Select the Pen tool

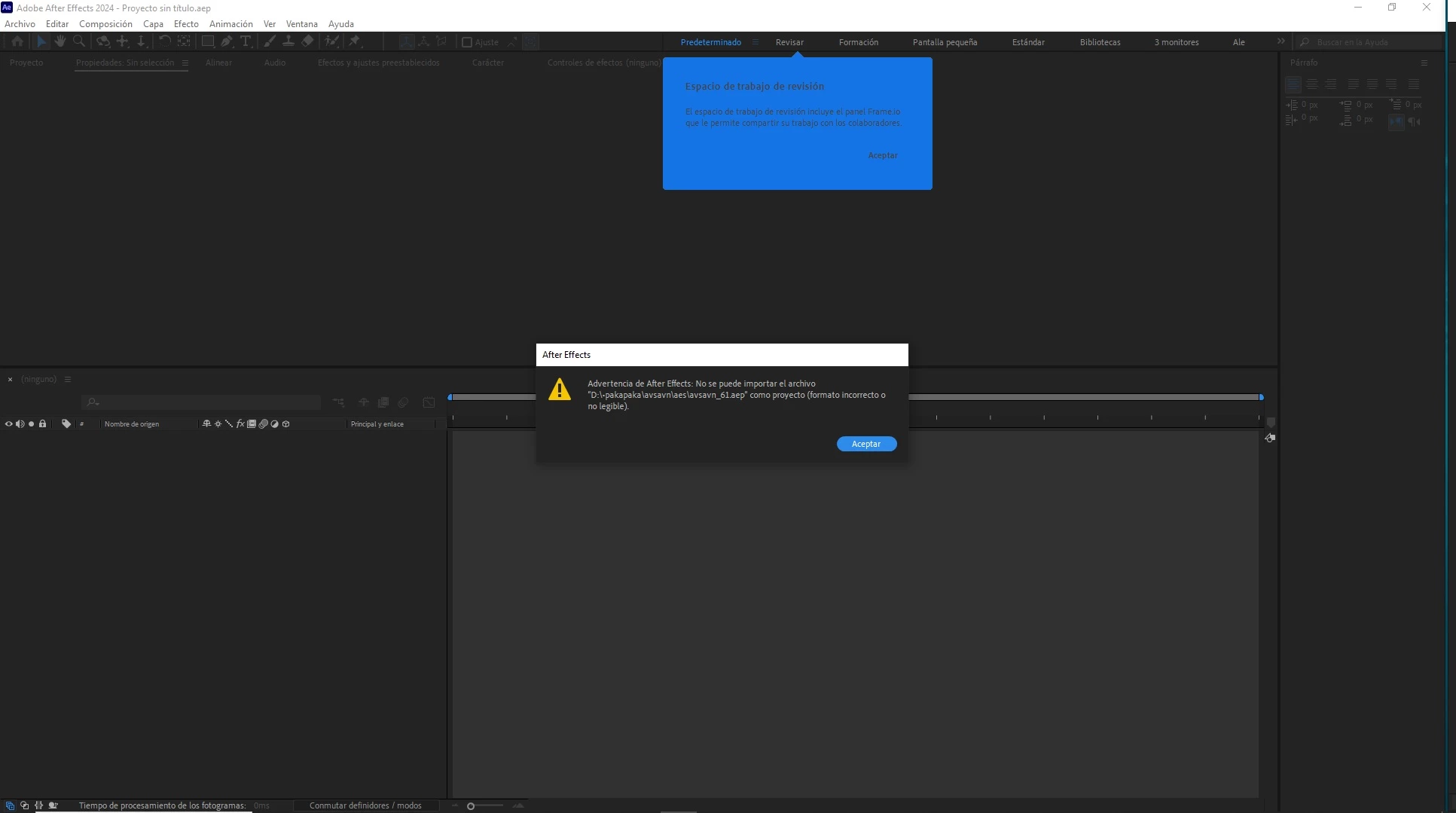pos(227,41)
